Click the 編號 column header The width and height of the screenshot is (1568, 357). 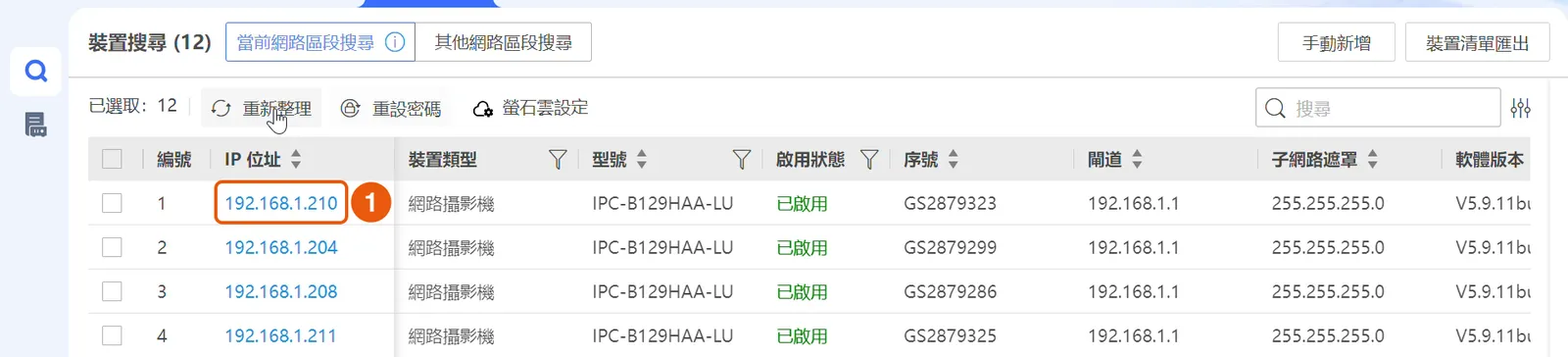pyautogui.click(x=174, y=159)
